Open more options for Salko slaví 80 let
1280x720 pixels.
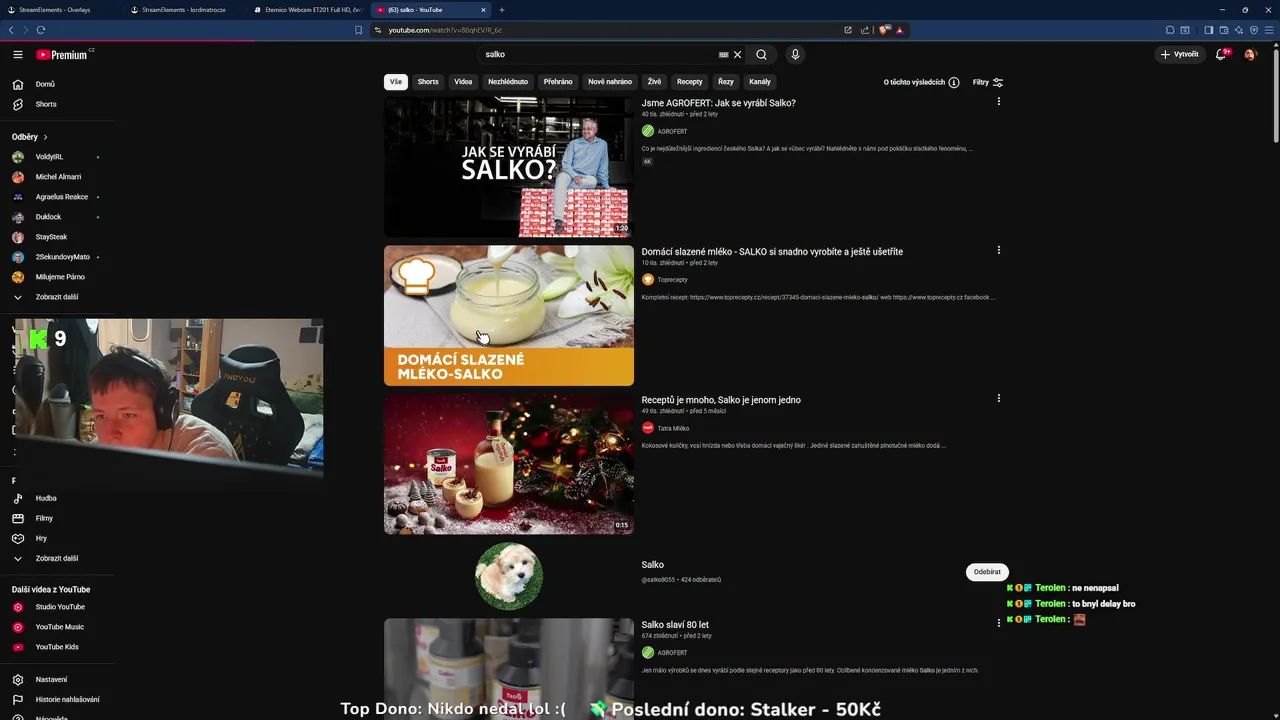[998, 623]
